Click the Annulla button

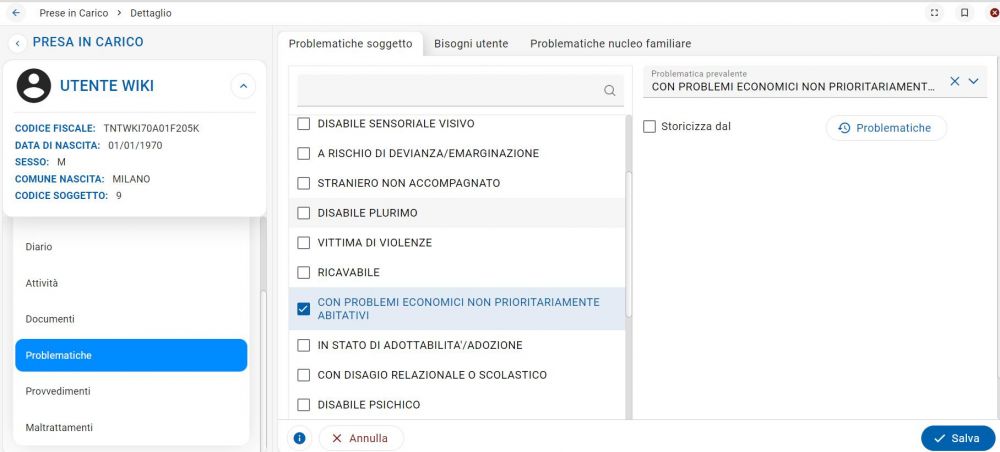coord(361,438)
